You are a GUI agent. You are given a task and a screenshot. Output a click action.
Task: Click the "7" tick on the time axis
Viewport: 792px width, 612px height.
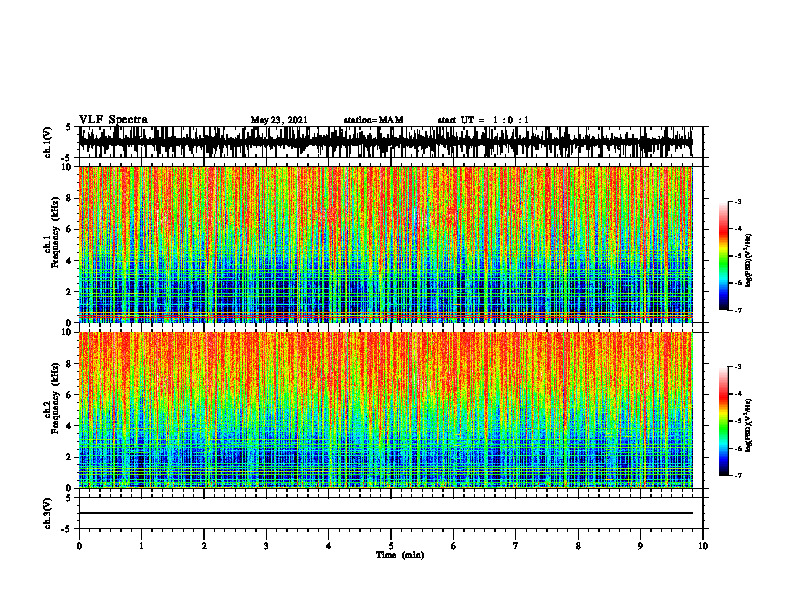pos(516,546)
